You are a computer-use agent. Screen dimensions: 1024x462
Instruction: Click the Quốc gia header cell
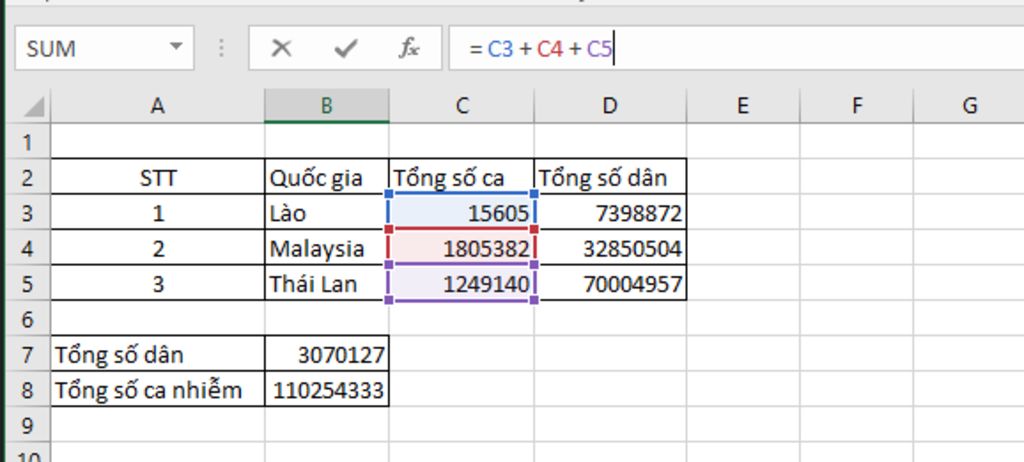[327, 176]
